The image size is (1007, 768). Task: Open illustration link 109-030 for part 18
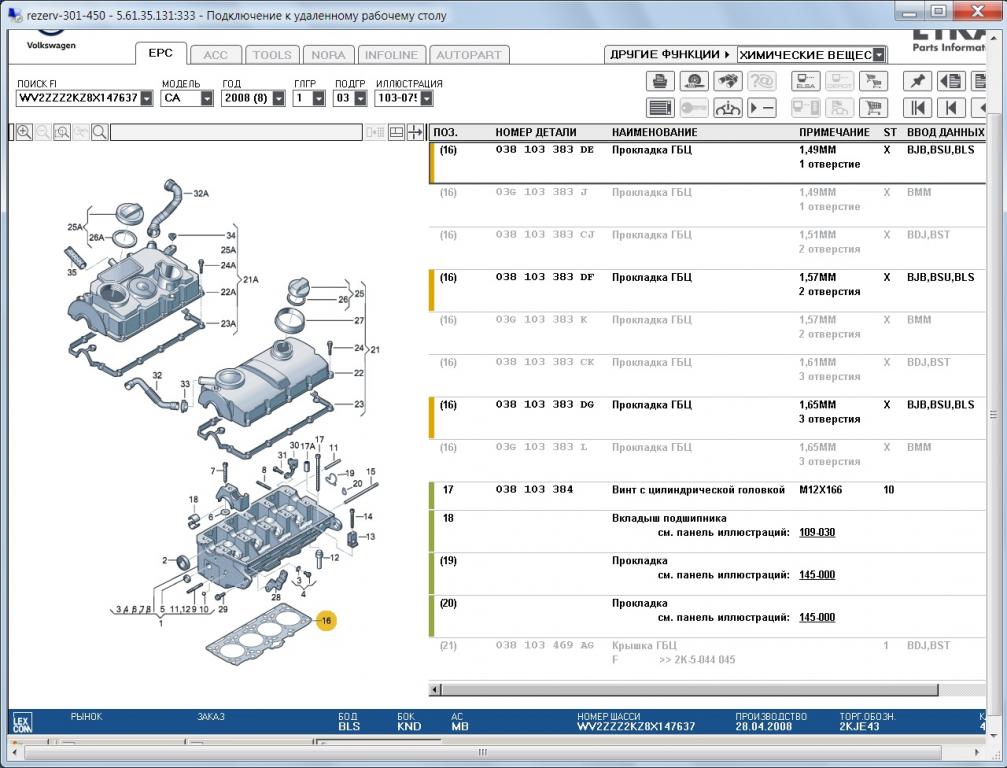tap(817, 532)
